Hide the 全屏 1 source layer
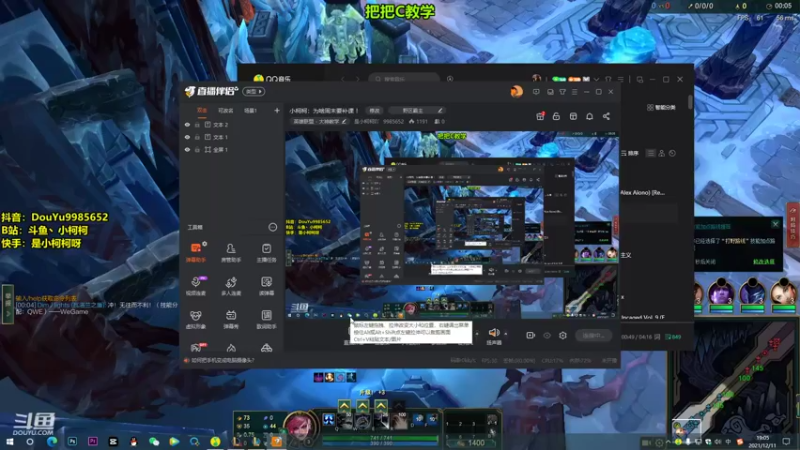Screen dimensions: 800x450 [x=187, y=149]
